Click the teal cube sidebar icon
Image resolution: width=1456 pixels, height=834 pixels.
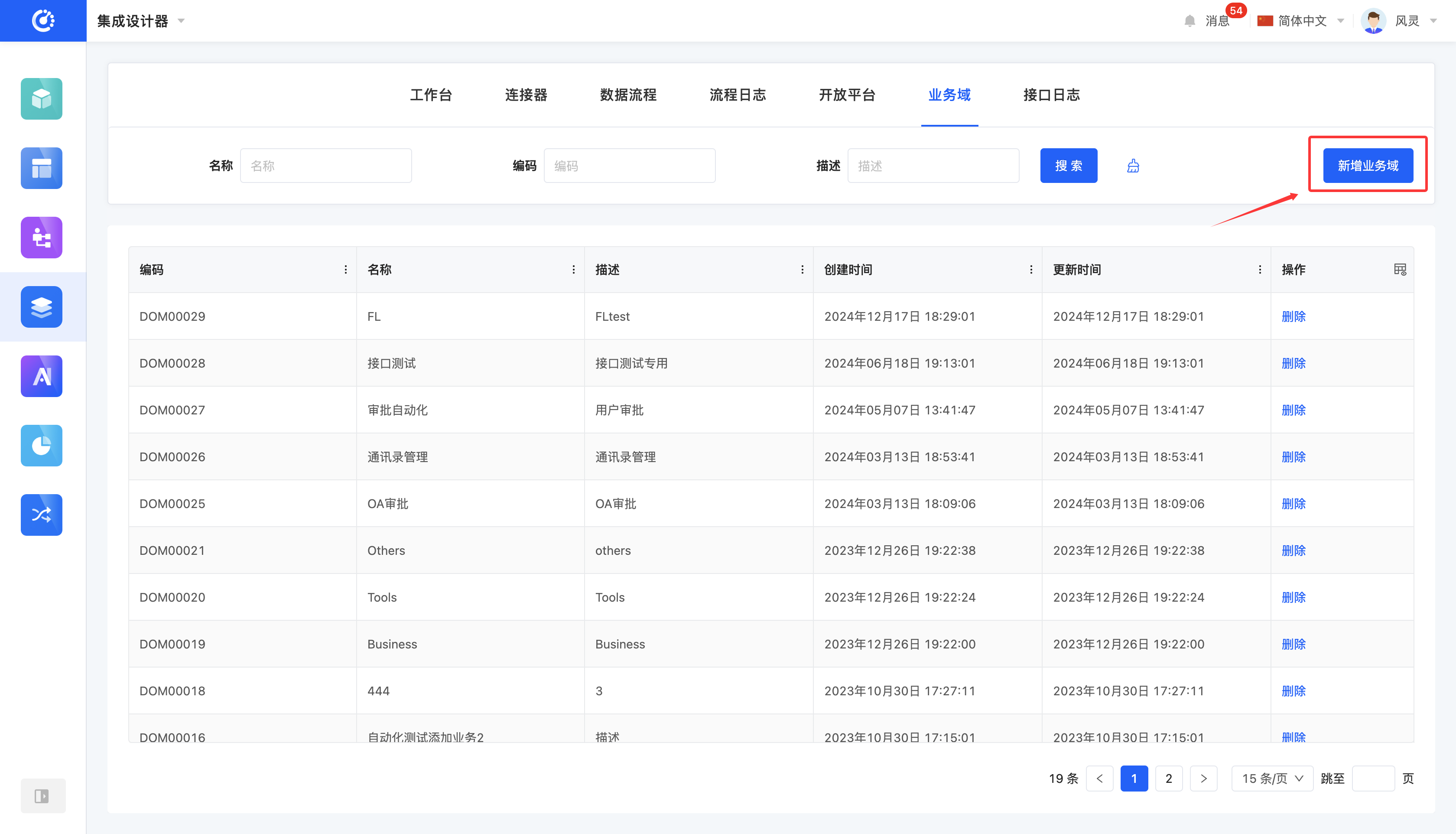[x=41, y=98]
